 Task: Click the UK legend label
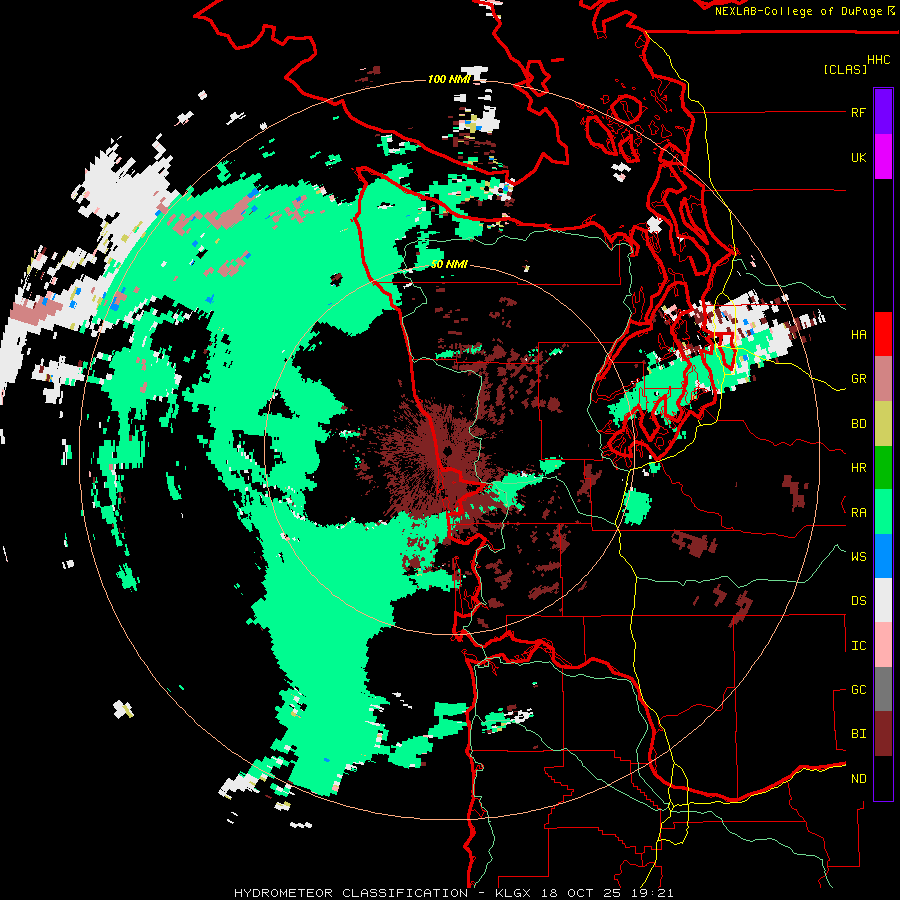858,157
